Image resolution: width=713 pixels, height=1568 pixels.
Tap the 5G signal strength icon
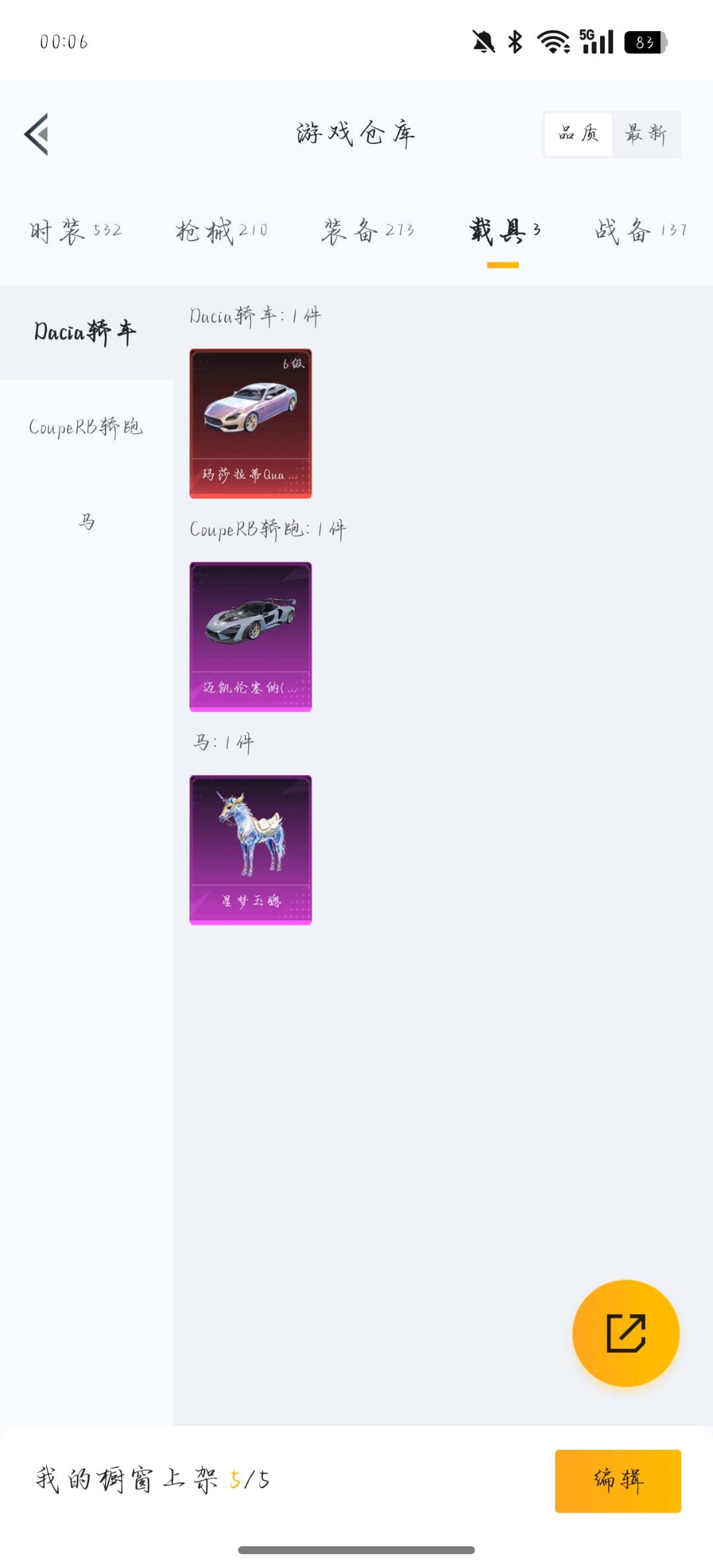point(596,42)
